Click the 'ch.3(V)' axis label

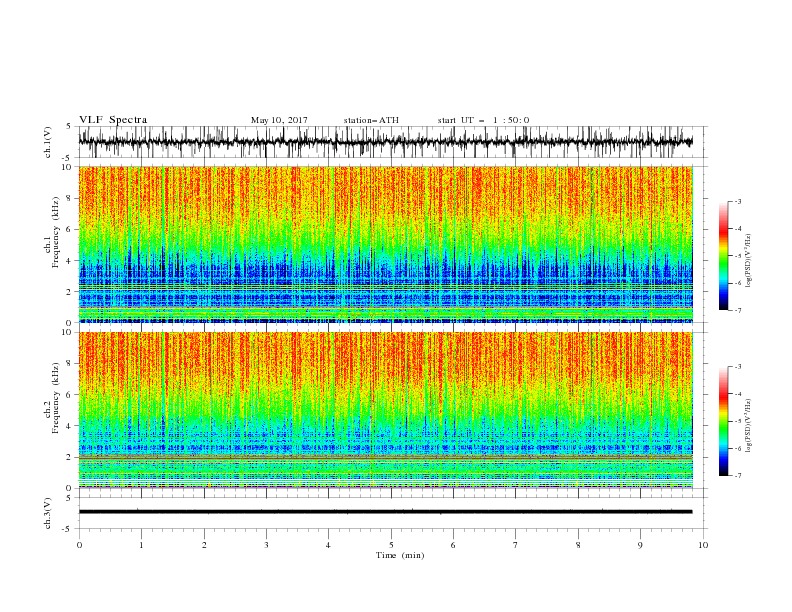pyautogui.click(x=48, y=513)
